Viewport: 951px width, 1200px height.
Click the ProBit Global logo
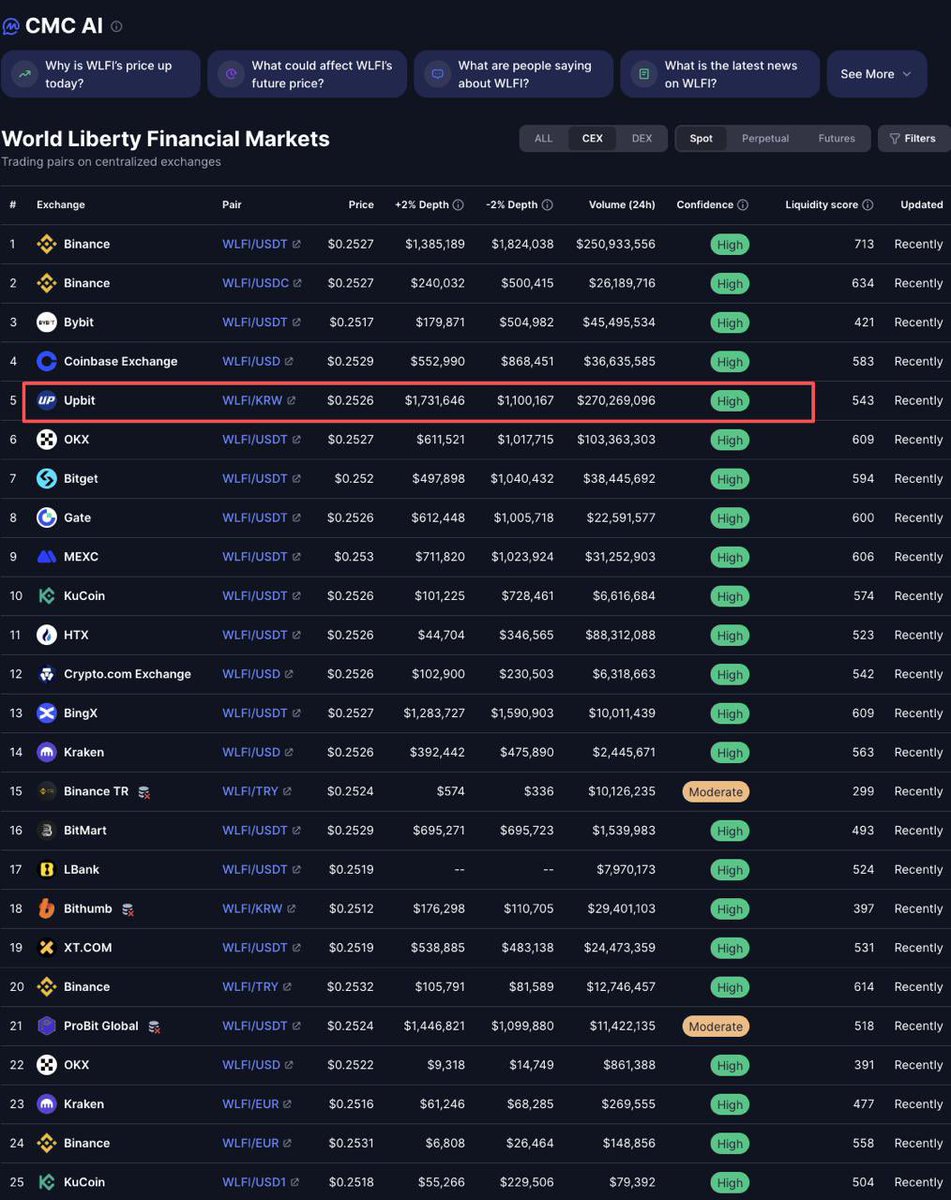[47, 1026]
